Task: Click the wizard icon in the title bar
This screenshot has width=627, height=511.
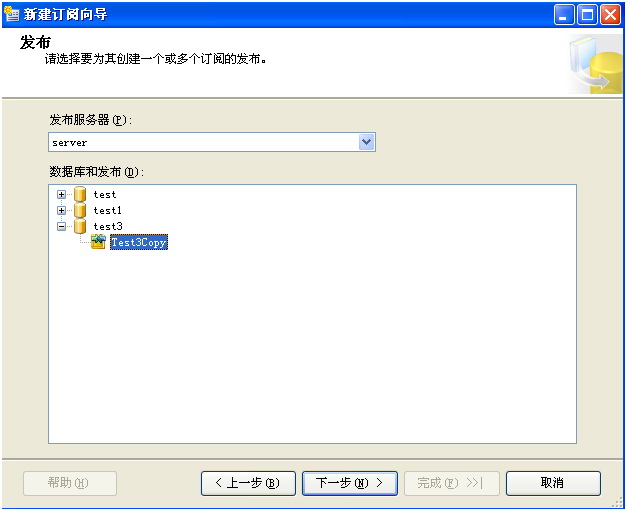Action: click(12, 14)
